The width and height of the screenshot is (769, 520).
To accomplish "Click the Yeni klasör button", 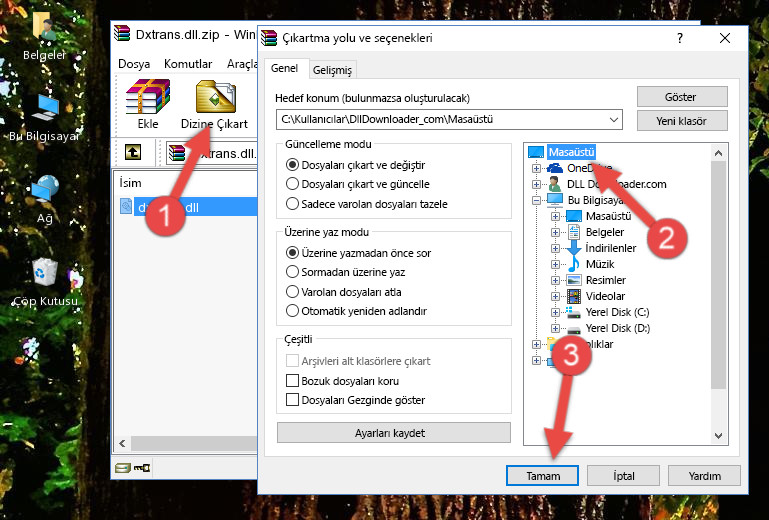I will [x=682, y=121].
